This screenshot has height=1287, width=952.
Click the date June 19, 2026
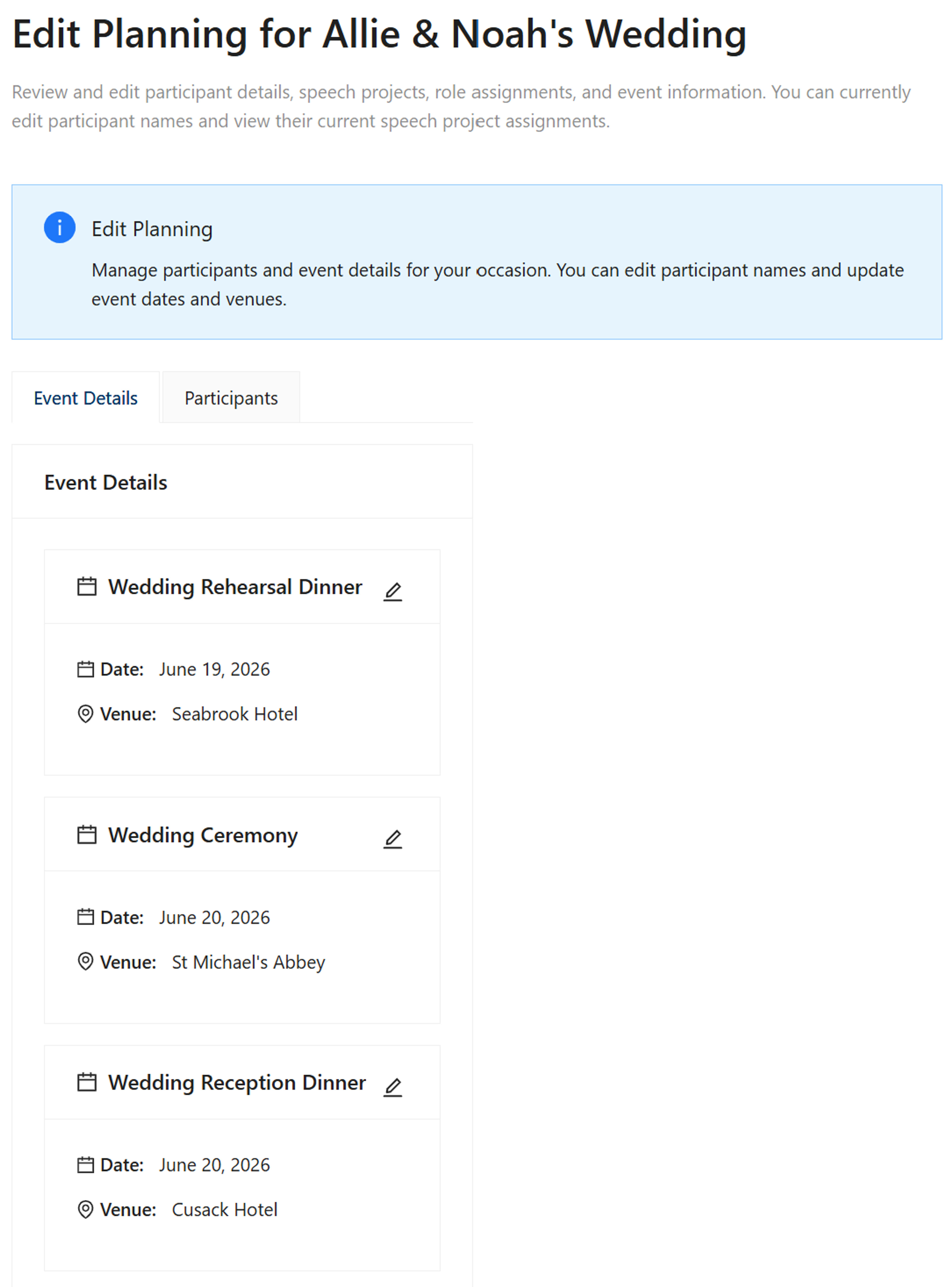(214, 670)
